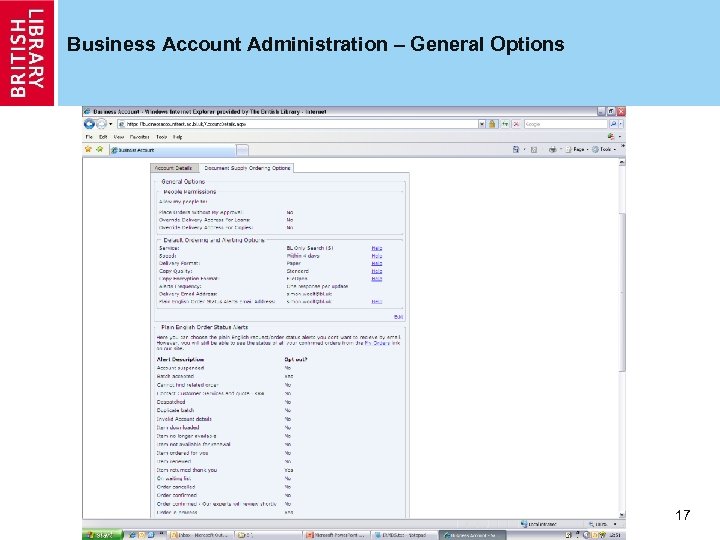Click the Favorites Center star icon
Screen dimensions: 720x540
[88, 149]
